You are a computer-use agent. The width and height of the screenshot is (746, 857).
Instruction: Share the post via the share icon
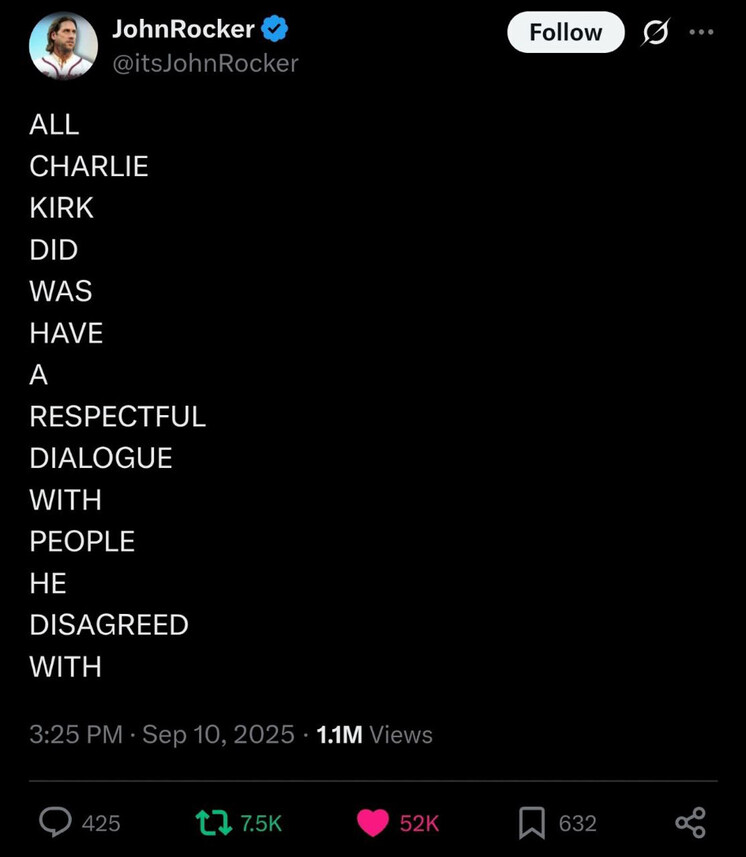click(x=690, y=822)
